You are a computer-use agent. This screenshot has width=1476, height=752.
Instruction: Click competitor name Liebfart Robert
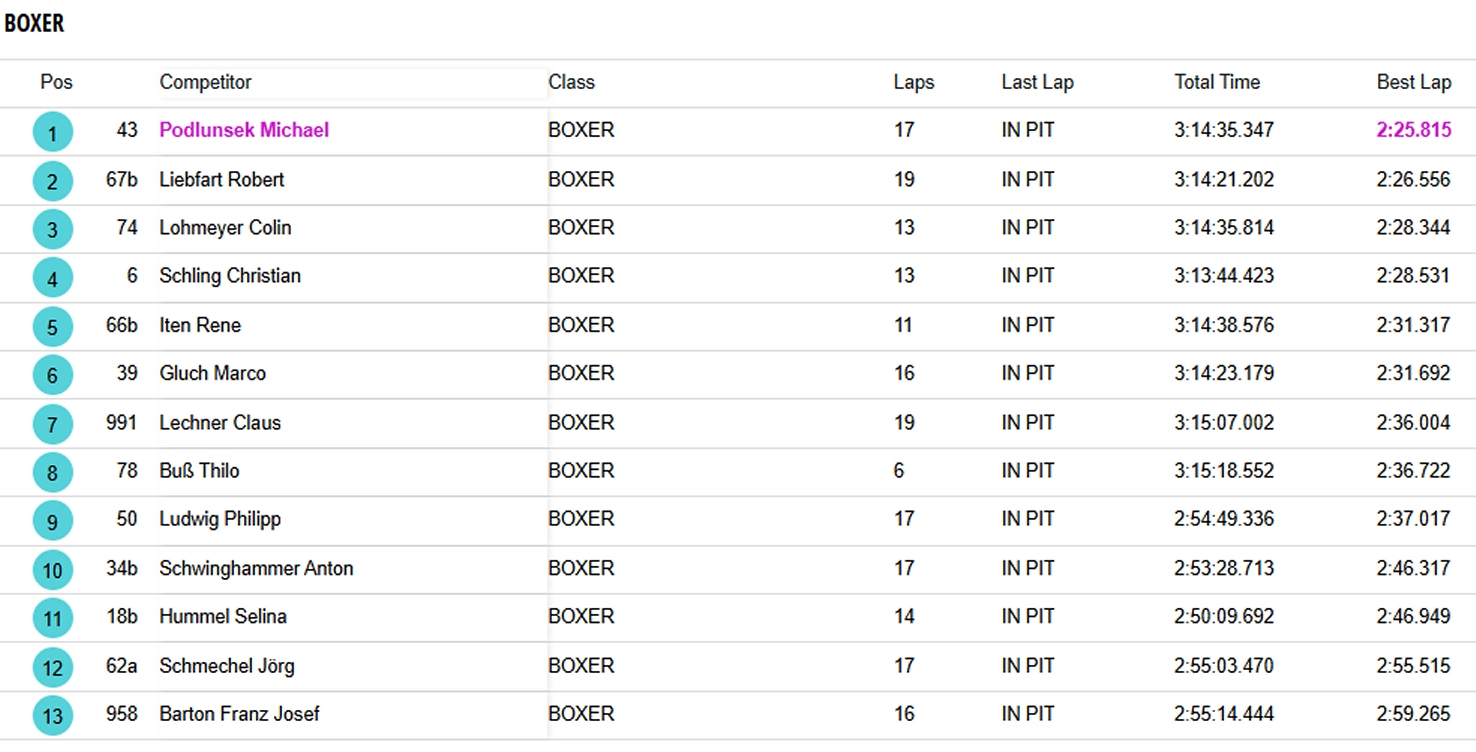222,179
